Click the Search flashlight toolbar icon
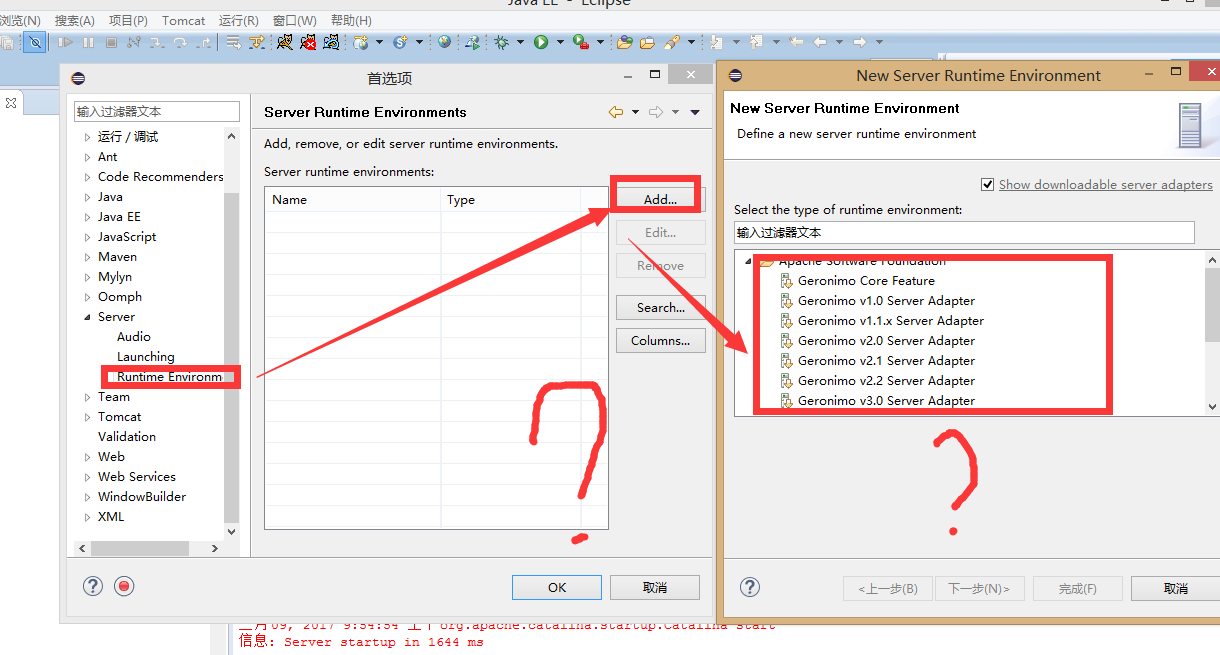This screenshot has height=655, width=1220. [672, 42]
